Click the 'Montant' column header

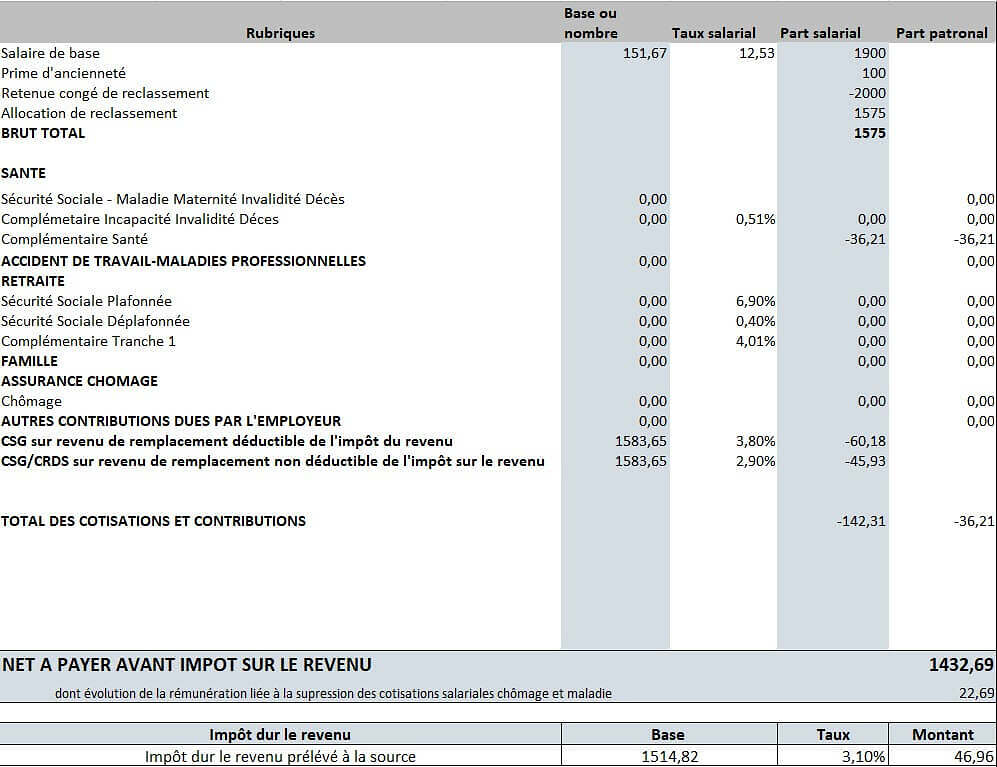943,735
